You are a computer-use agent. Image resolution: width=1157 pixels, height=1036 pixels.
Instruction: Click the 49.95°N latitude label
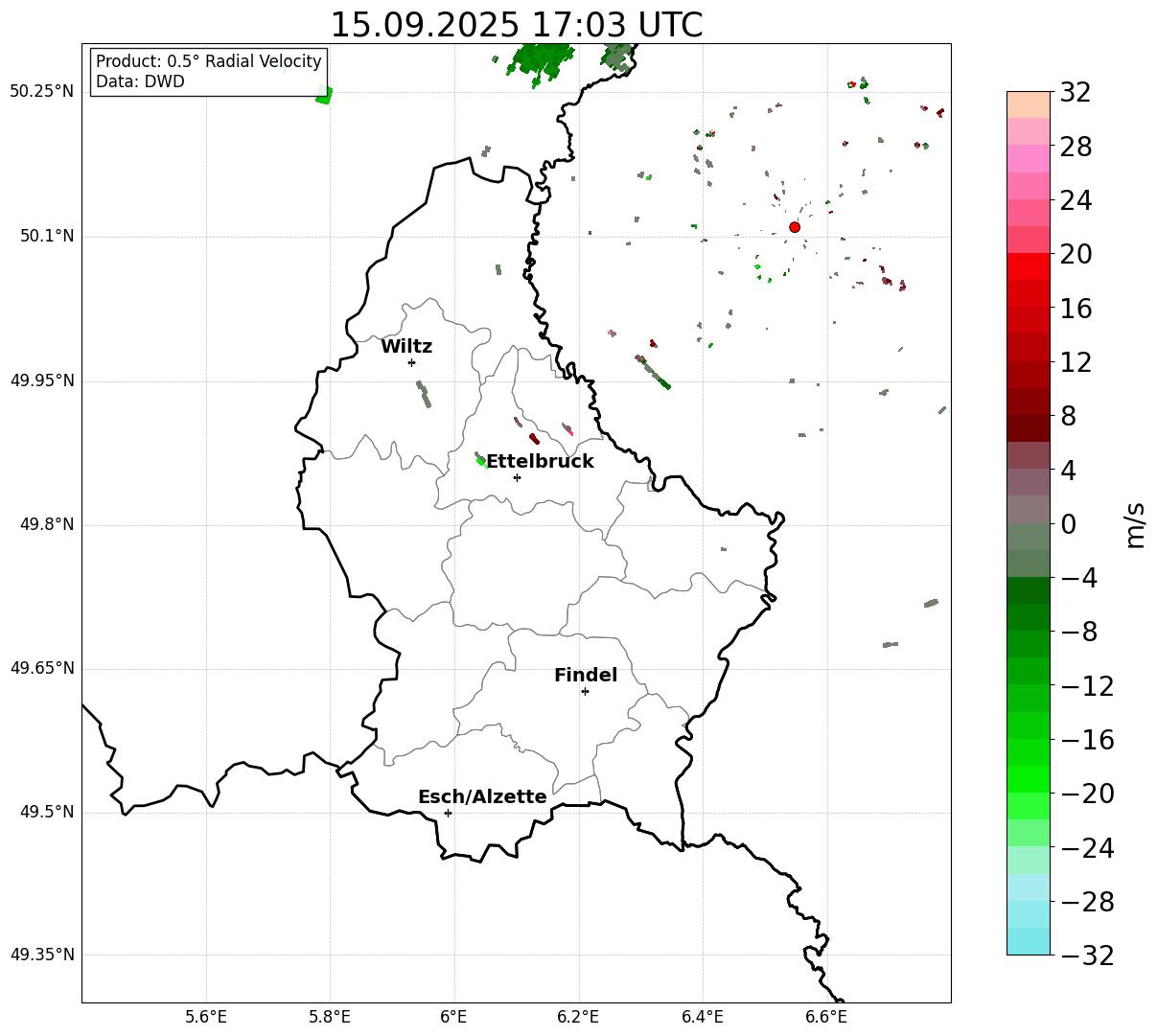[x=42, y=380]
